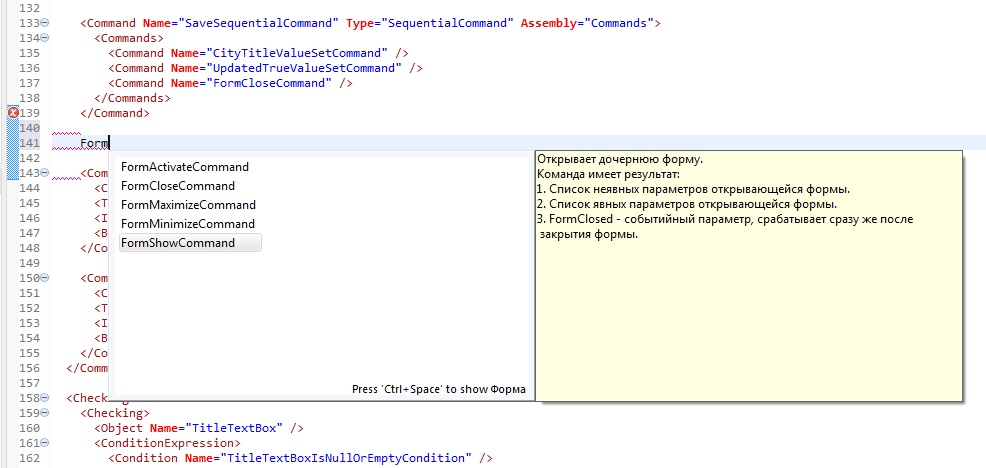Pick FormMaximizeCommand from the completion list

[188, 205]
